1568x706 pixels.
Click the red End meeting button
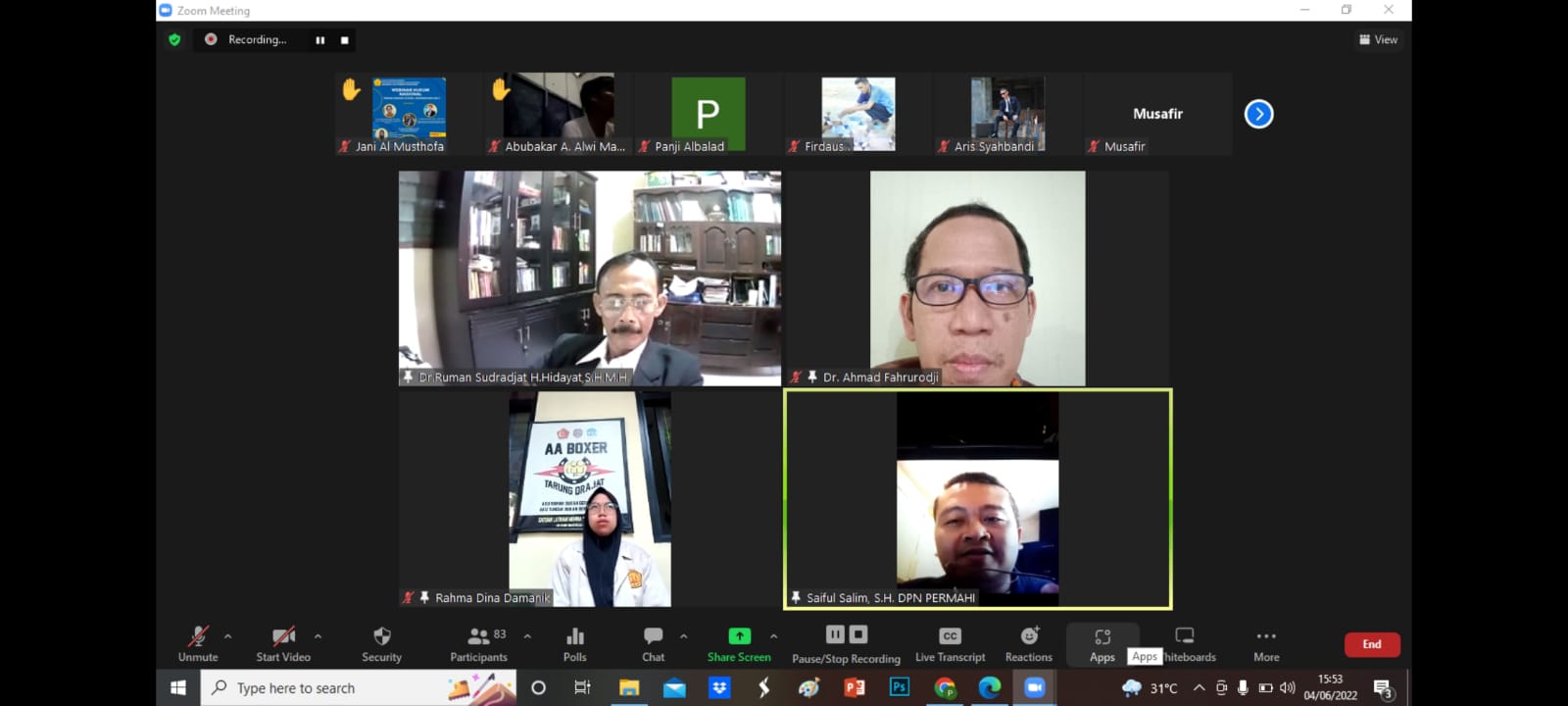1372,644
